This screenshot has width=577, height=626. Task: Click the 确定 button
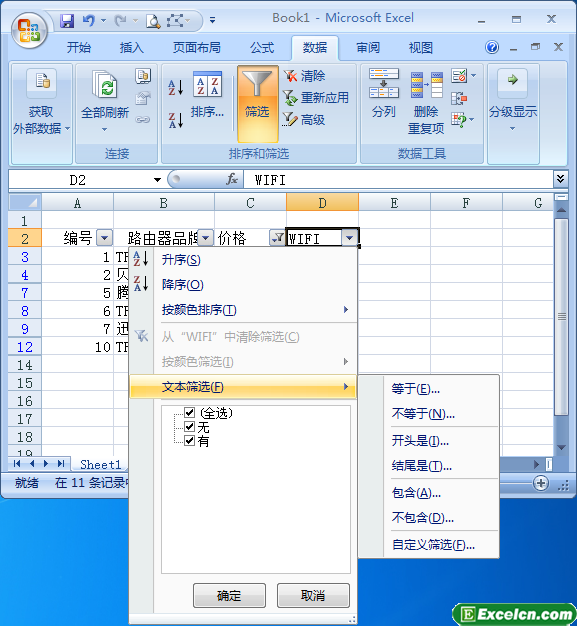click(x=229, y=595)
